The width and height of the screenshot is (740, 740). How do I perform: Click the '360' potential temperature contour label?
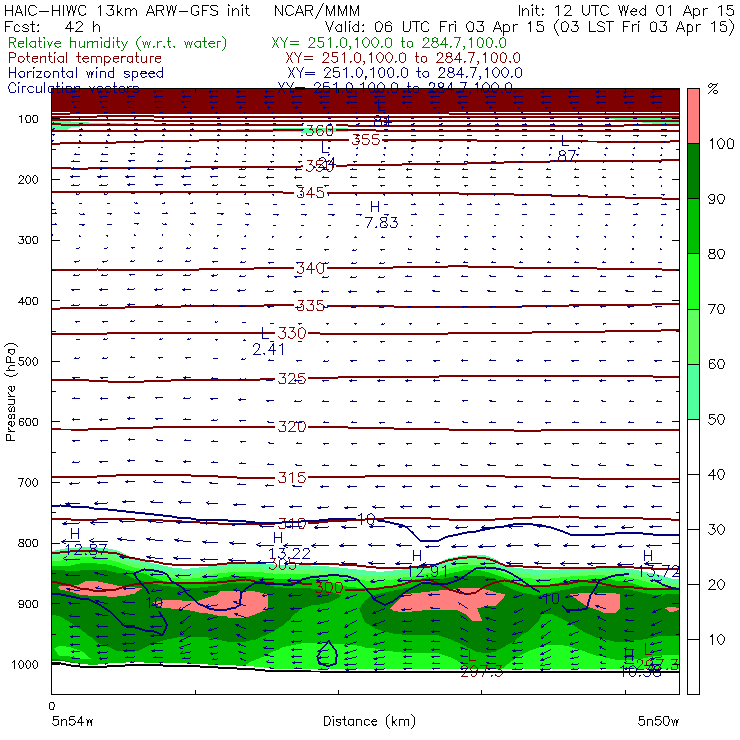[x=320, y=130]
